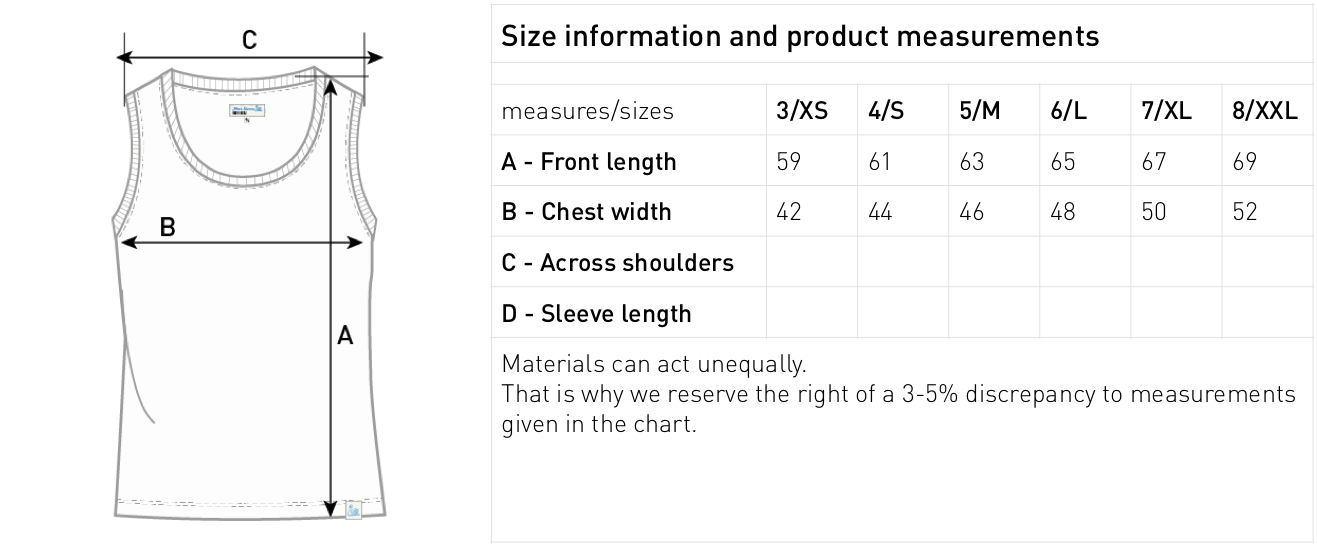Click the 'Size information and product measurements' title
1317x547 pixels.
(x=799, y=37)
